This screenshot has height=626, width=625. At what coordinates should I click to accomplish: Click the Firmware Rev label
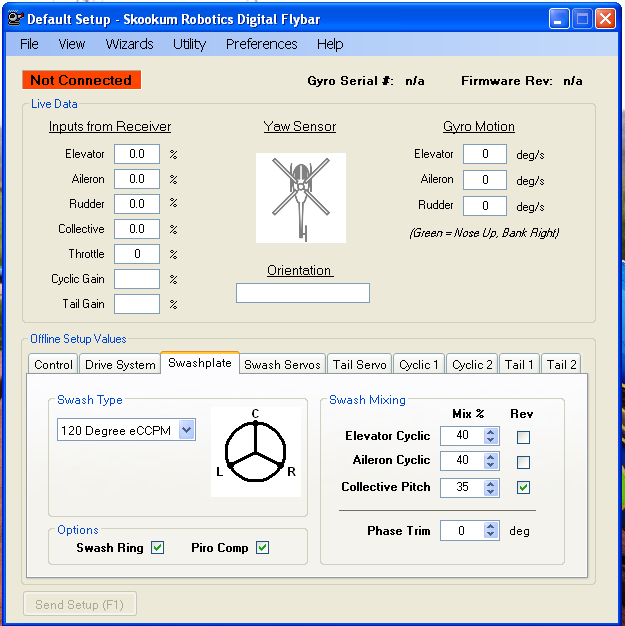click(507, 81)
